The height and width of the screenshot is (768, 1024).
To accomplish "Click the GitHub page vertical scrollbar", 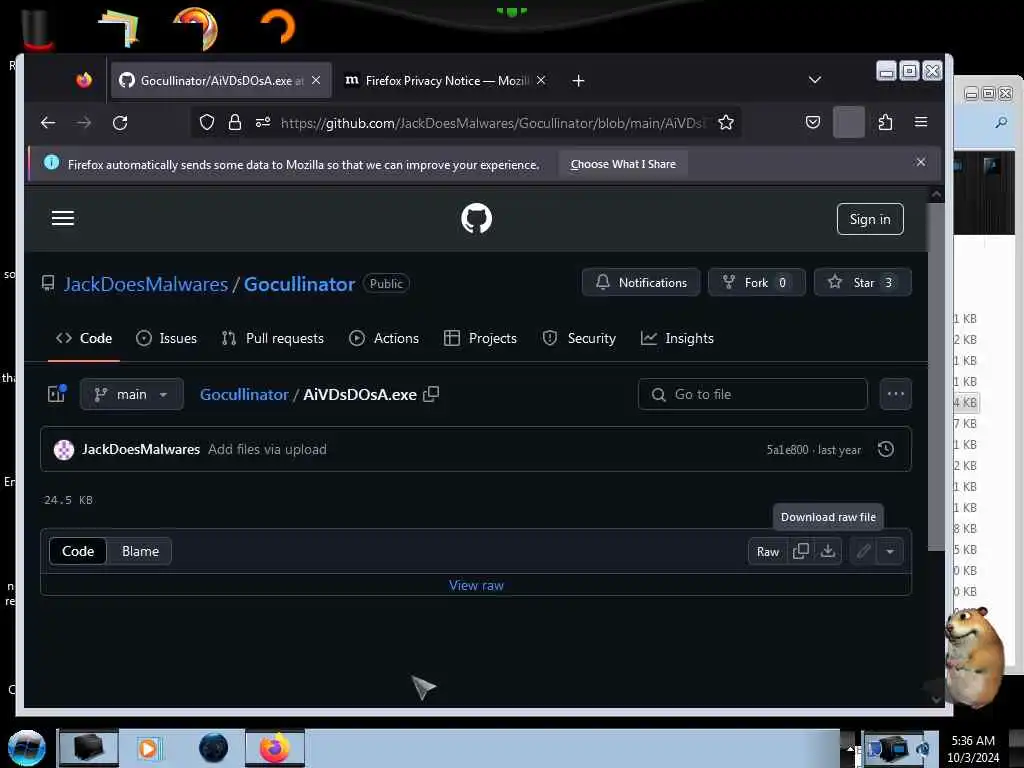I will click(936, 376).
